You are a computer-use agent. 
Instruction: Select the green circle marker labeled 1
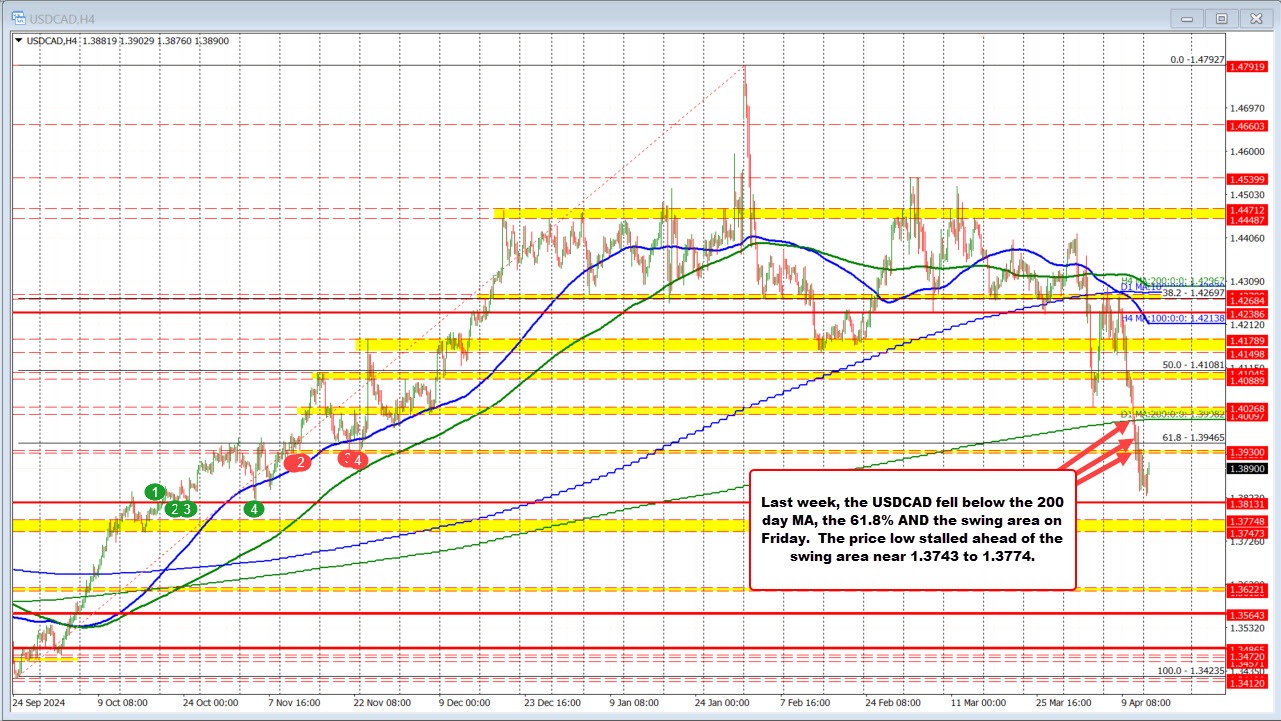pos(154,492)
